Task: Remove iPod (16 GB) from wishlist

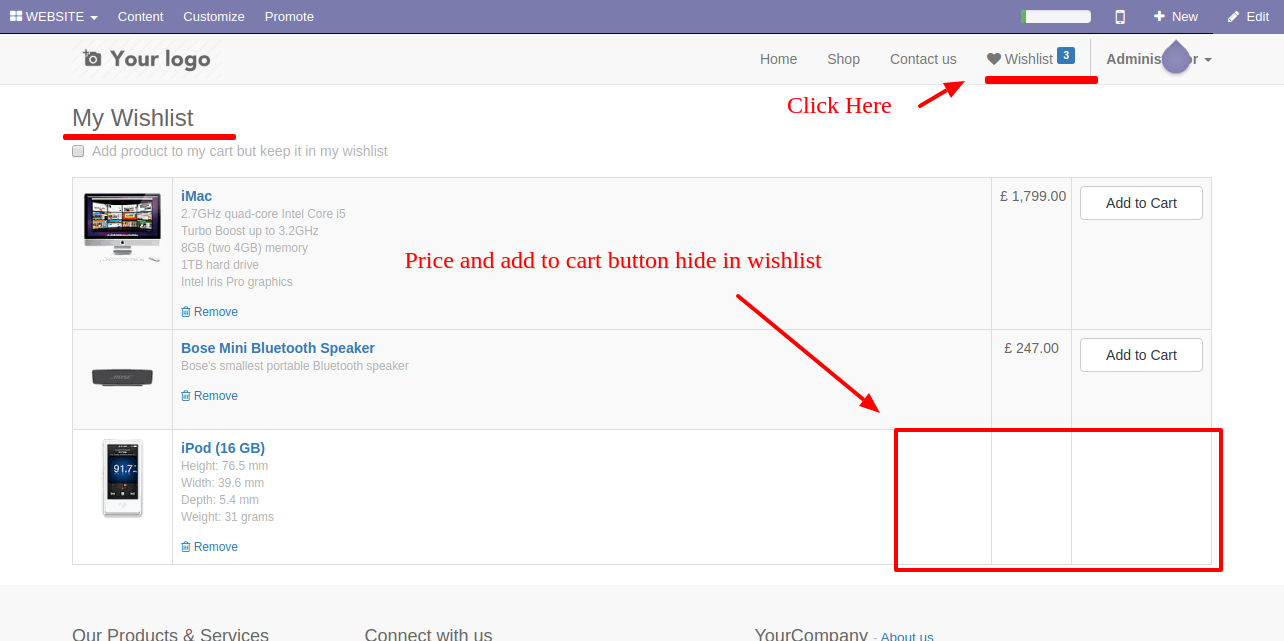Action: coord(209,547)
